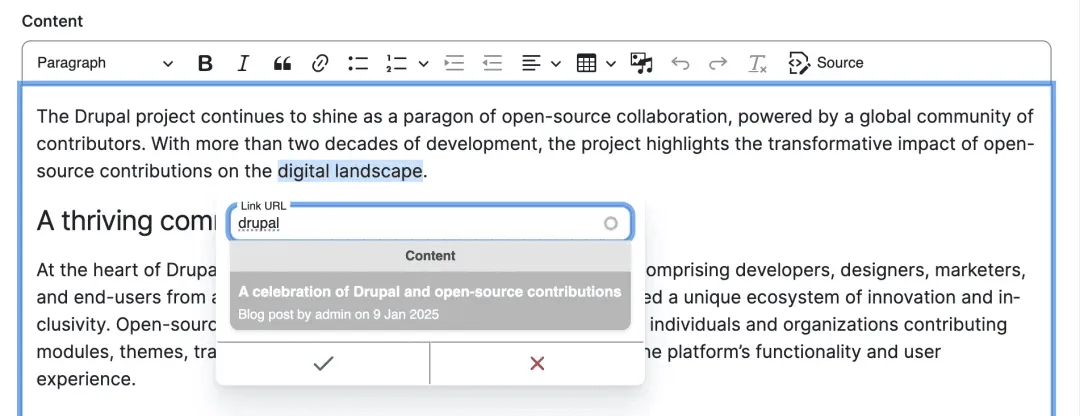1080x416 pixels.
Task: Expand numbered list style options arrow
Action: point(423,63)
